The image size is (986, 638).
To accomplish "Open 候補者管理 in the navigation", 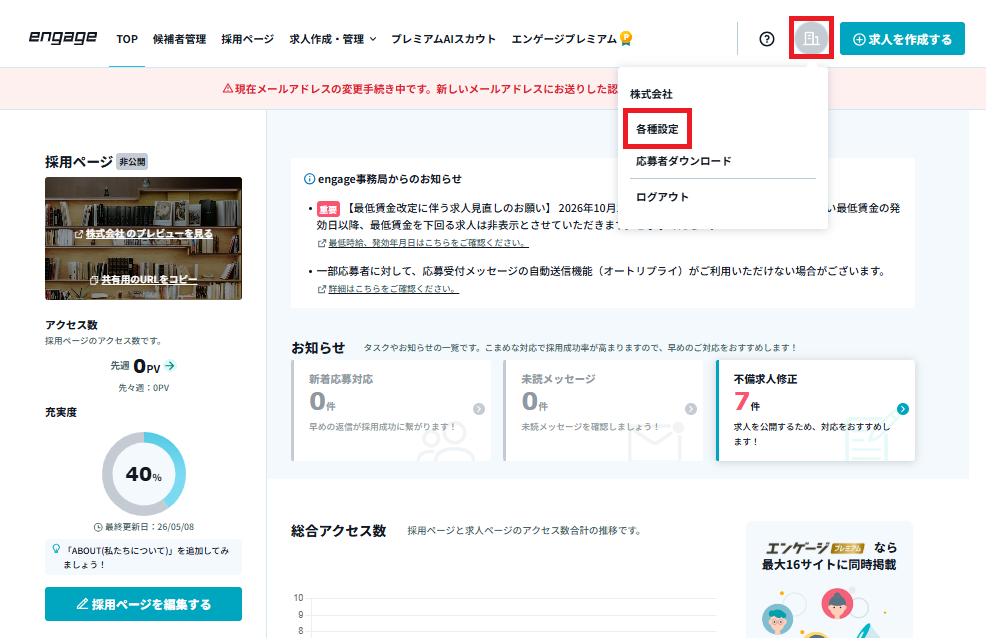I will pos(179,39).
